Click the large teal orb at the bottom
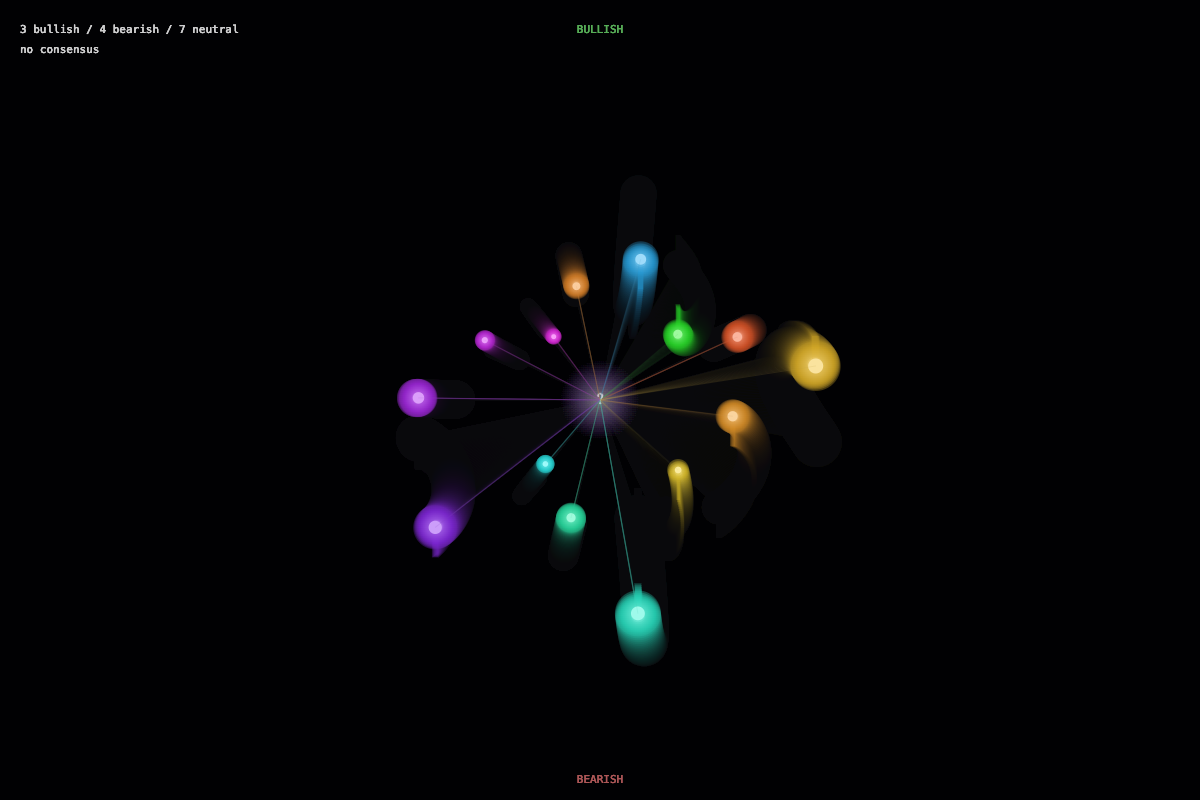This screenshot has width=1200, height=800. (638, 613)
